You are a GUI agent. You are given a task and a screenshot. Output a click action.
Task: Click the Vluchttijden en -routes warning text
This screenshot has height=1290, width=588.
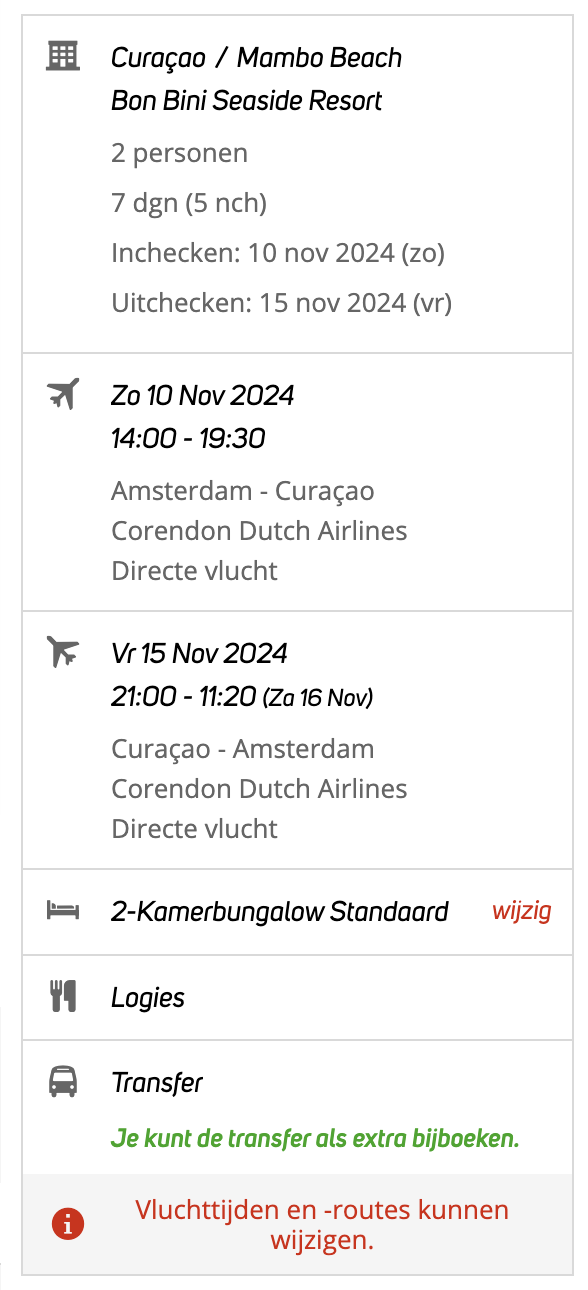point(322,1225)
